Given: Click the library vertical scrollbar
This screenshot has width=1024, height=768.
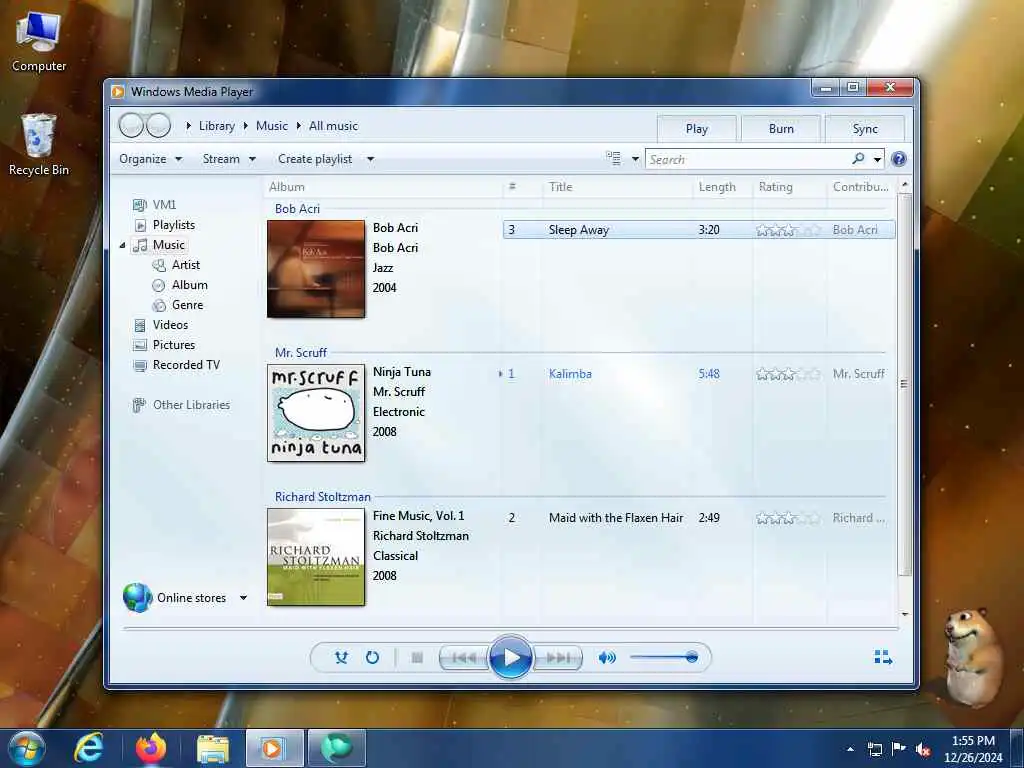Looking at the screenshot, I should pos(904,384).
